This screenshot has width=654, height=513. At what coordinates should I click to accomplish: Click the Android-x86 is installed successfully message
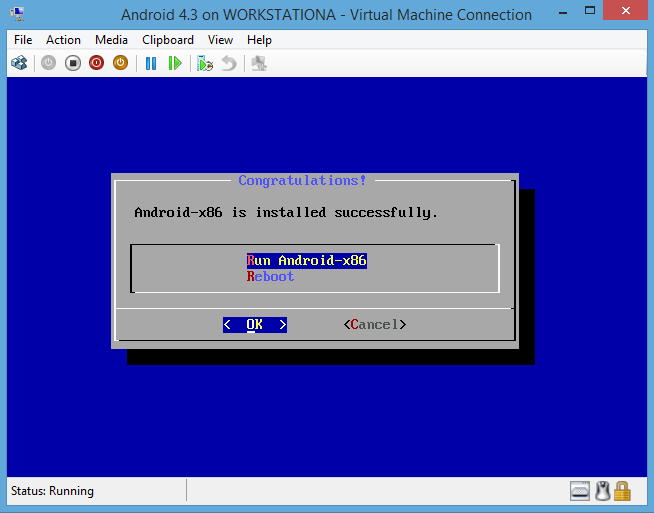(286, 213)
